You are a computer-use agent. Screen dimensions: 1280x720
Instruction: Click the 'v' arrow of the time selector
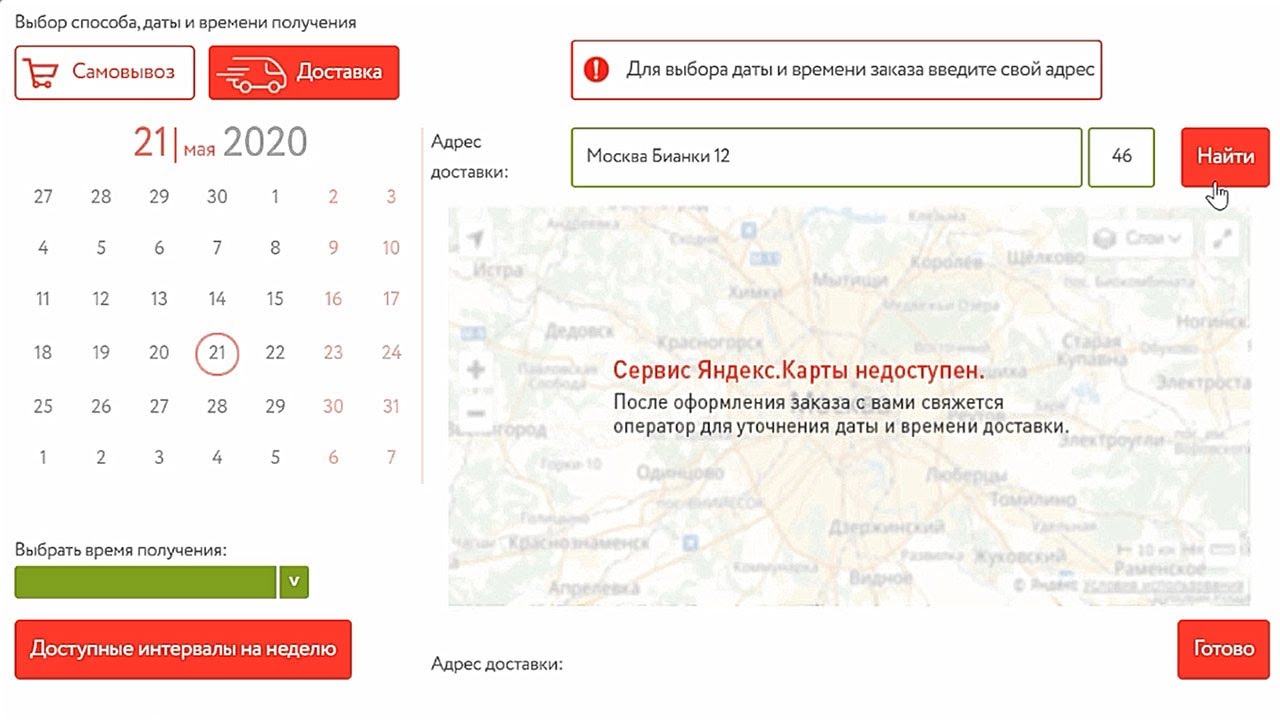[x=294, y=582]
